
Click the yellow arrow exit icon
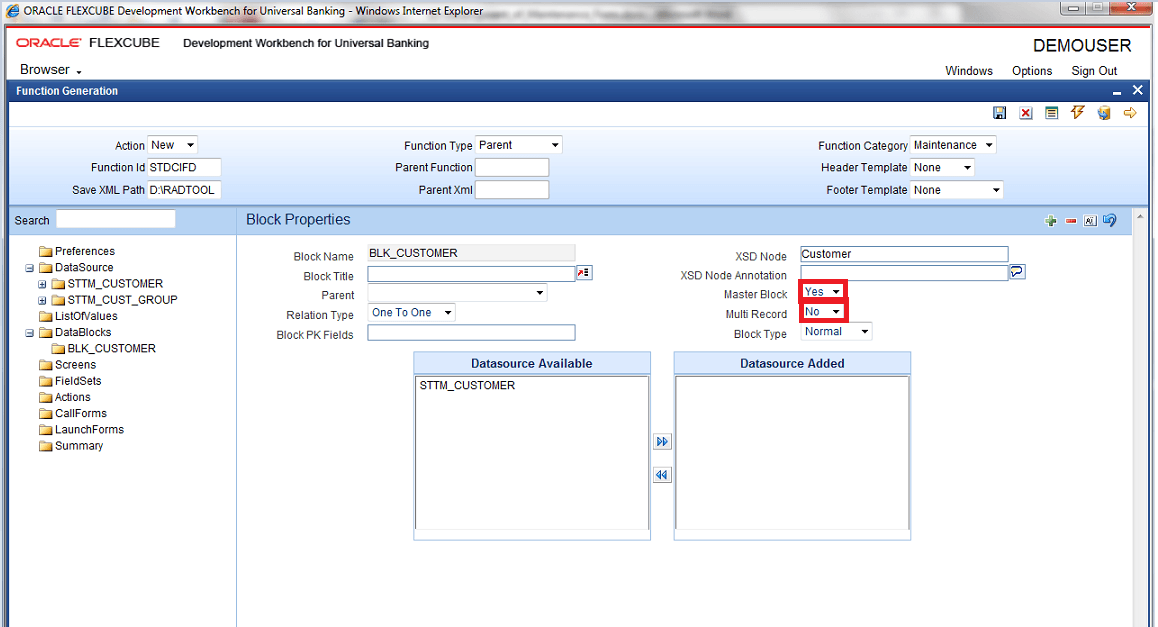coord(1130,112)
